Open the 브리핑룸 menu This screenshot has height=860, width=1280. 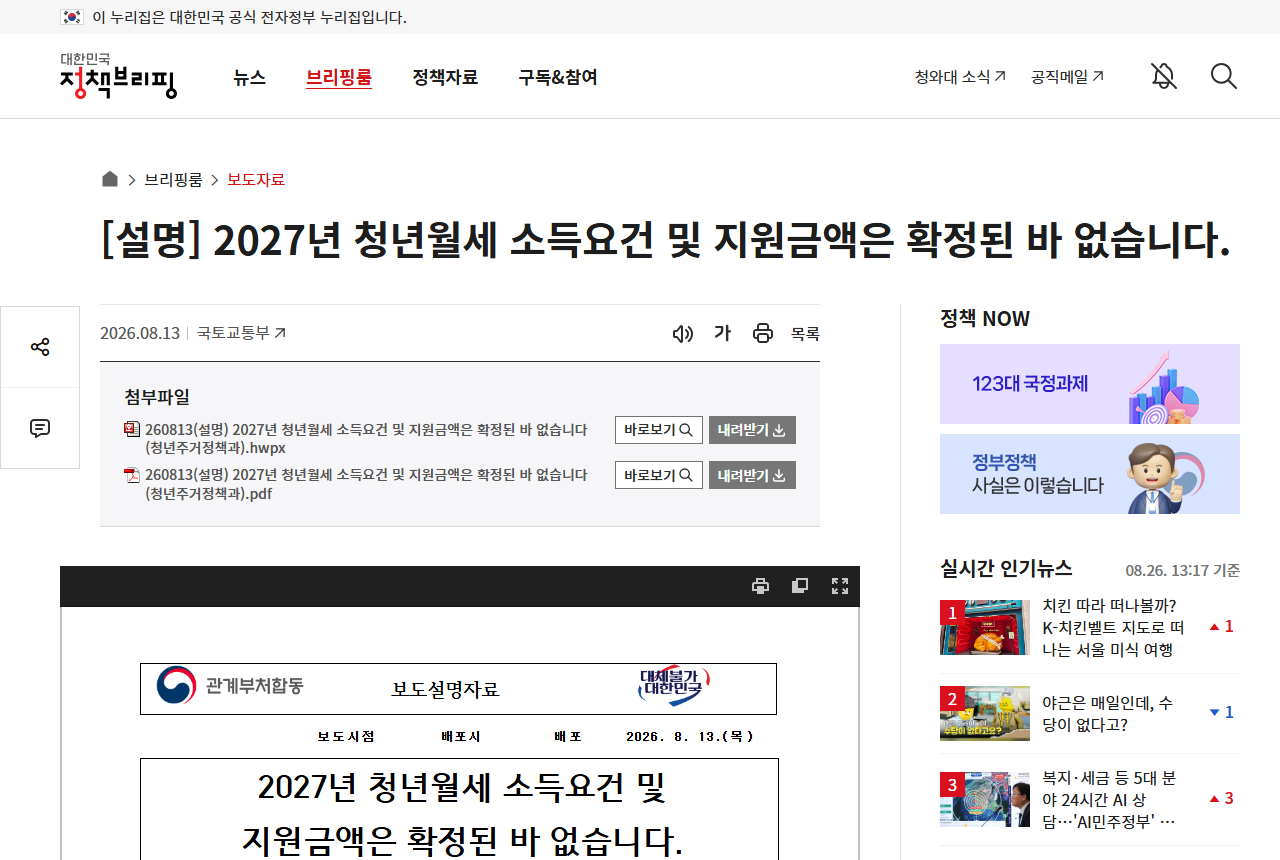click(339, 77)
